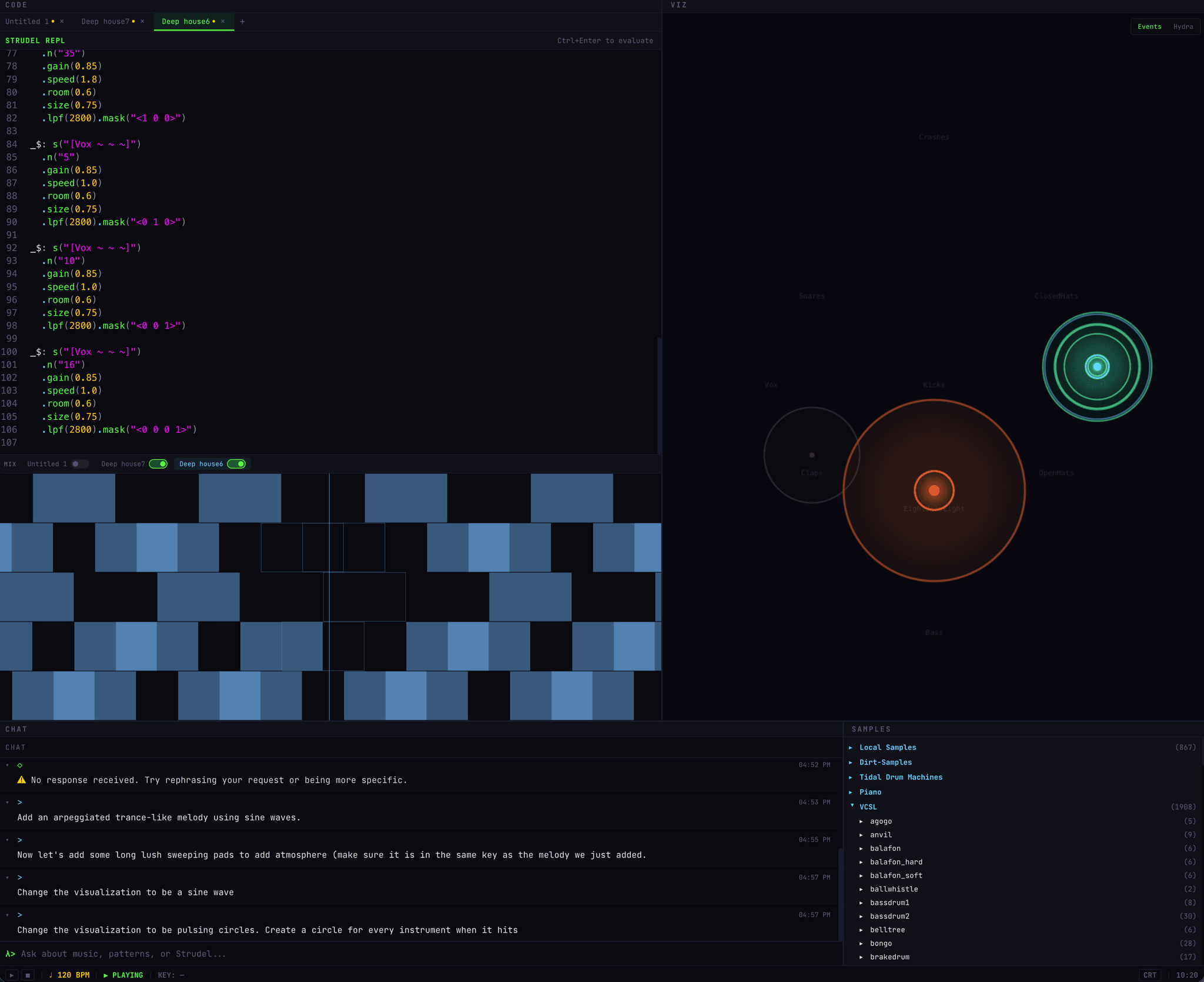Click the 120 BPM tempo indicator
This screenshot has height=982, width=1204.
point(73,975)
